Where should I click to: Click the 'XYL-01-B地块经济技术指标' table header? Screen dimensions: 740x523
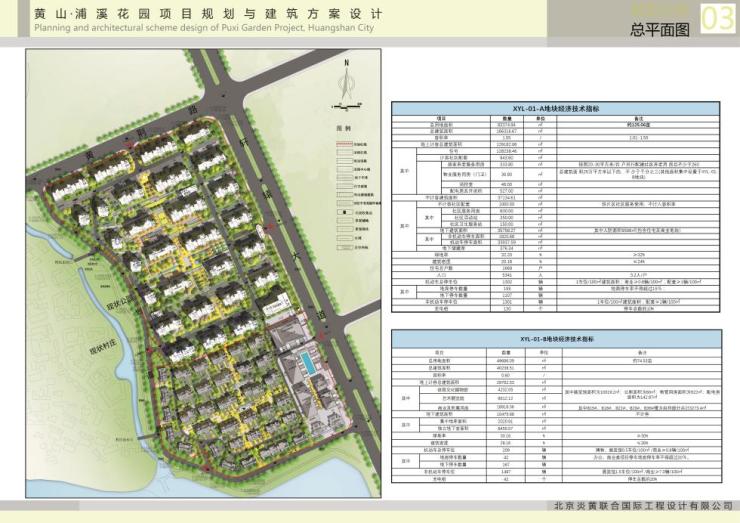[556, 339]
